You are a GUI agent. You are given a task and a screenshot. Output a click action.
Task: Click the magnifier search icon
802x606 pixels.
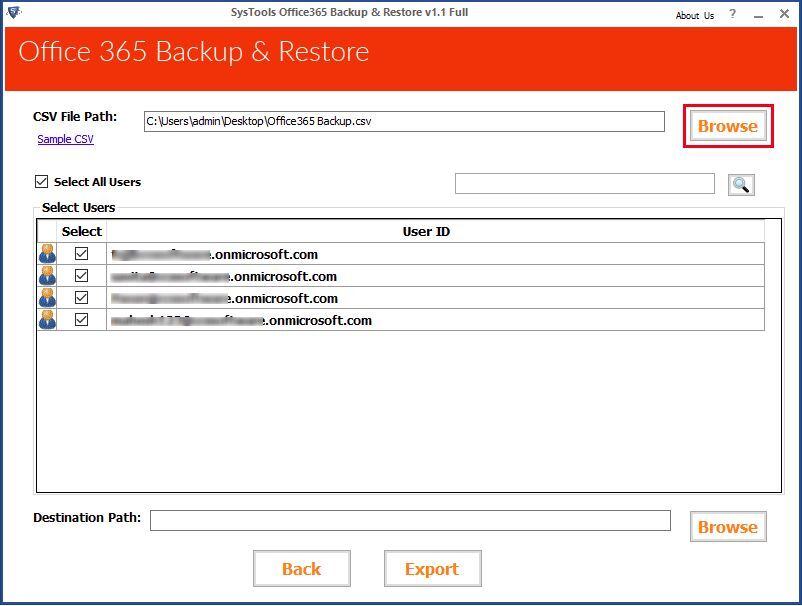click(741, 184)
